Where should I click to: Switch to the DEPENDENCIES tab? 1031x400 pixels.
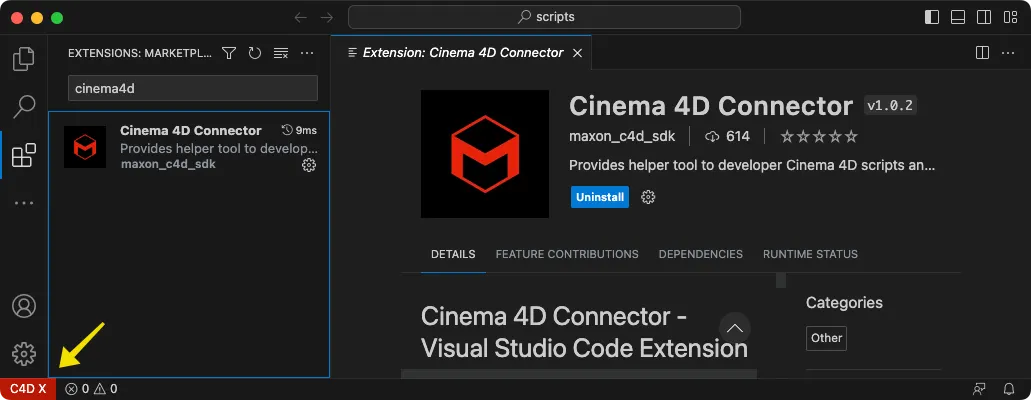pos(700,254)
